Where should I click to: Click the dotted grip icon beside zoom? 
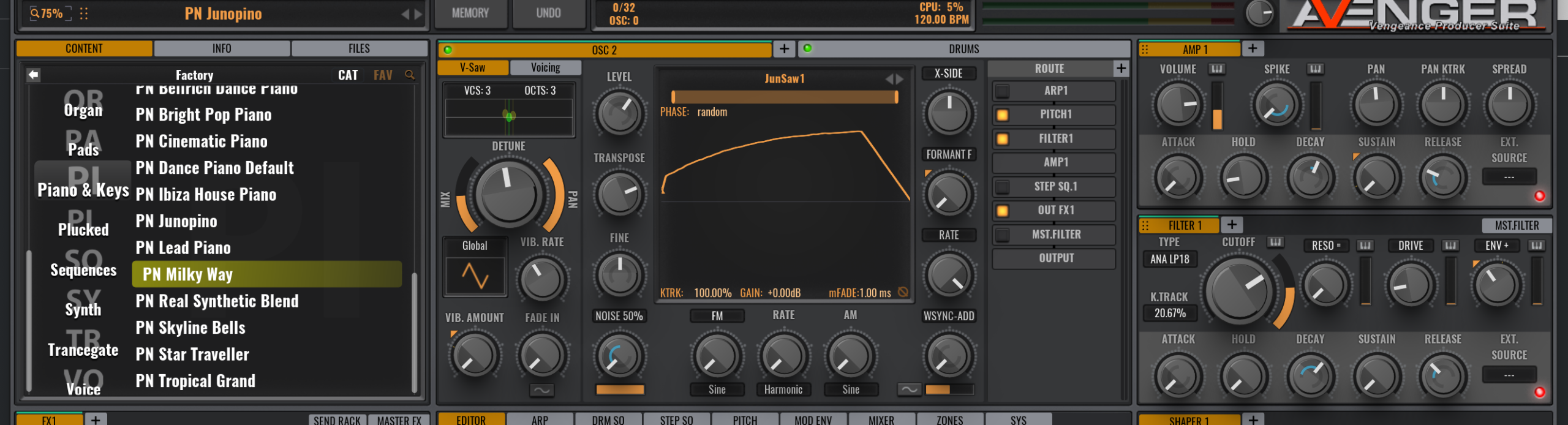(84, 13)
